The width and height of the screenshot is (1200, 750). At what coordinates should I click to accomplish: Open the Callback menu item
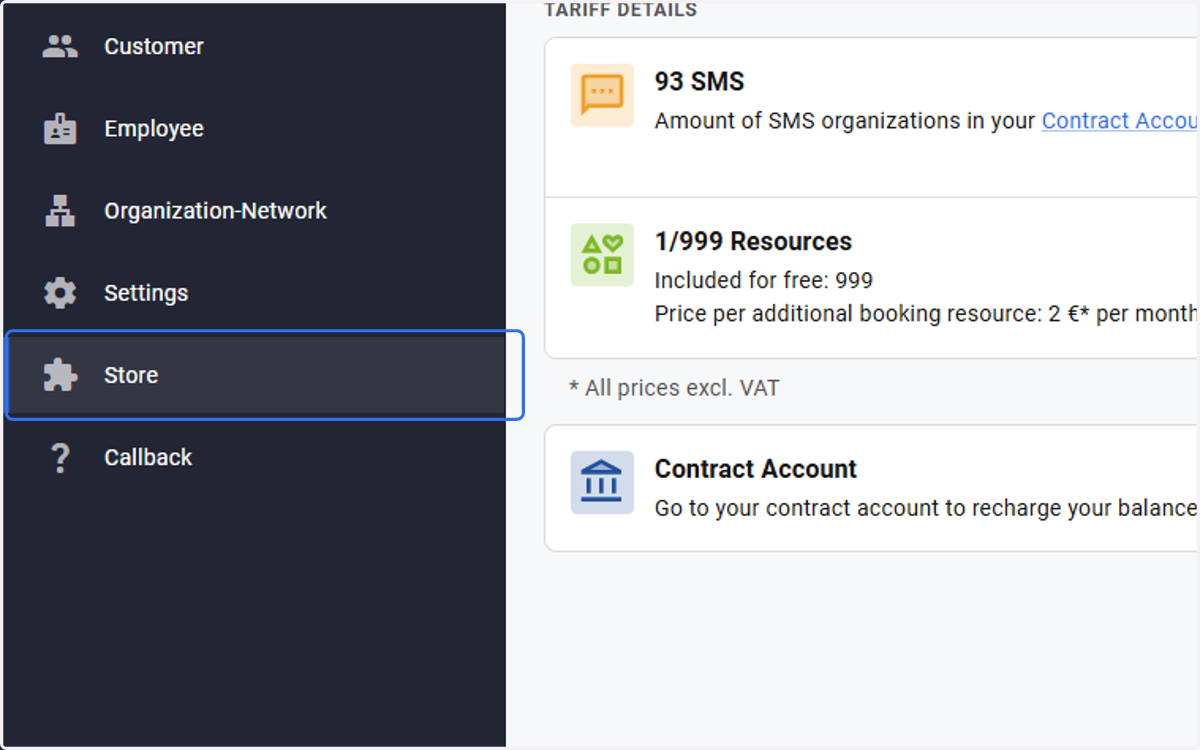click(255, 457)
